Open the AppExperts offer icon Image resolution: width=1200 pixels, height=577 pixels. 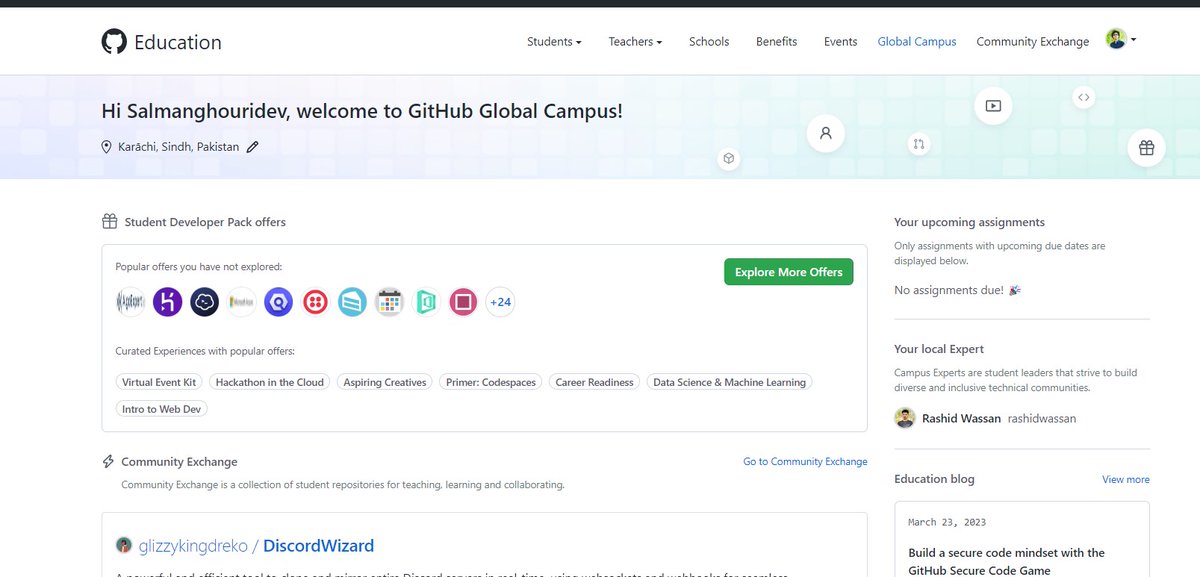[x=130, y=302]
